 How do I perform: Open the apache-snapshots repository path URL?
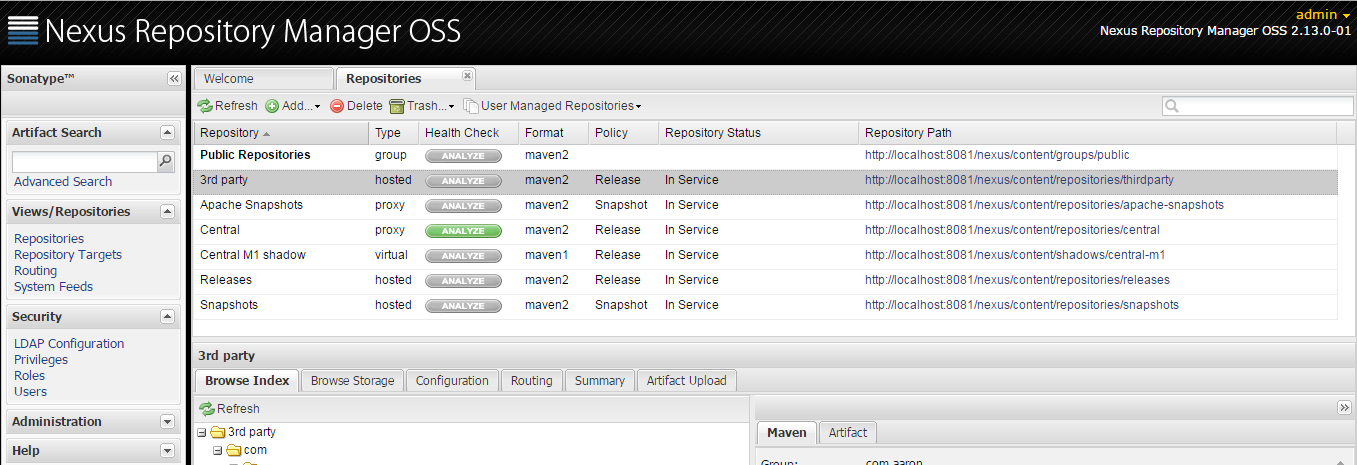[x=1044, y=205]
